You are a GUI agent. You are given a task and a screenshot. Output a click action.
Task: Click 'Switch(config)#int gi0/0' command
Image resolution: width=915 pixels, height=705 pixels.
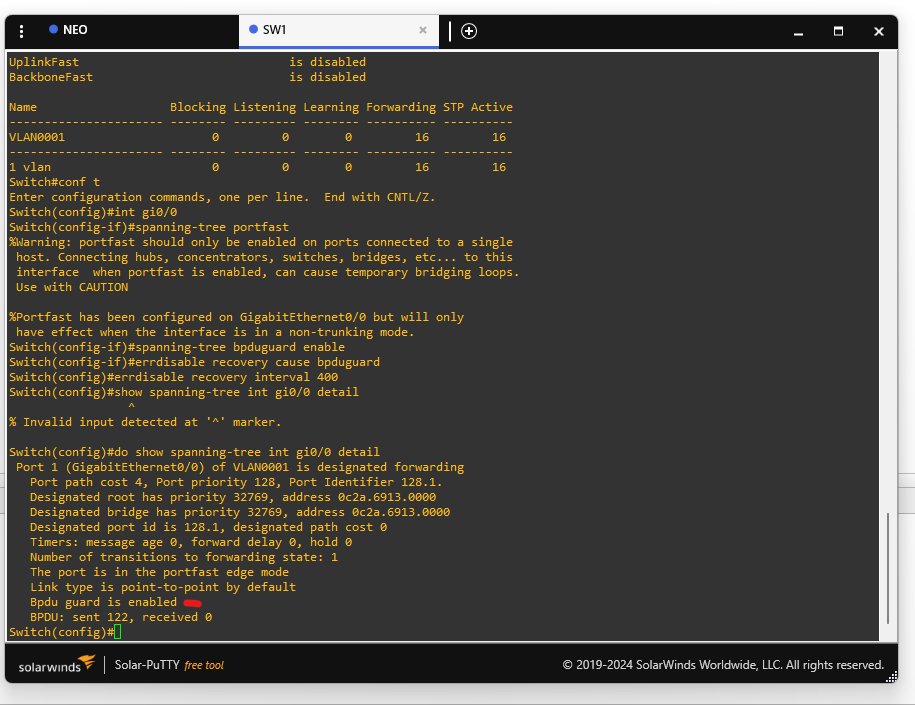coord(93,212)
